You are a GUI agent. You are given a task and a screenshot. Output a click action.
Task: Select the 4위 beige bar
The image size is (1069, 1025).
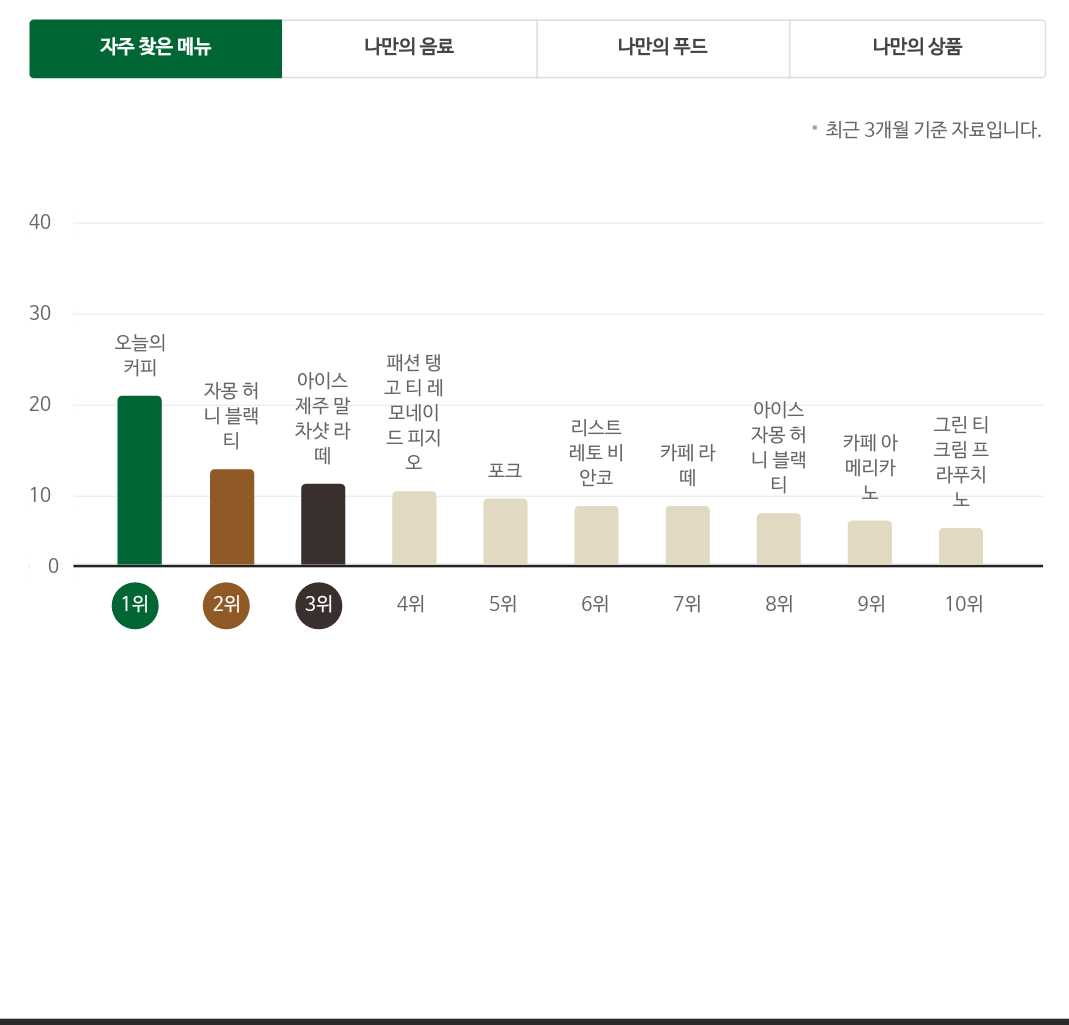click(x=414, y=528)
